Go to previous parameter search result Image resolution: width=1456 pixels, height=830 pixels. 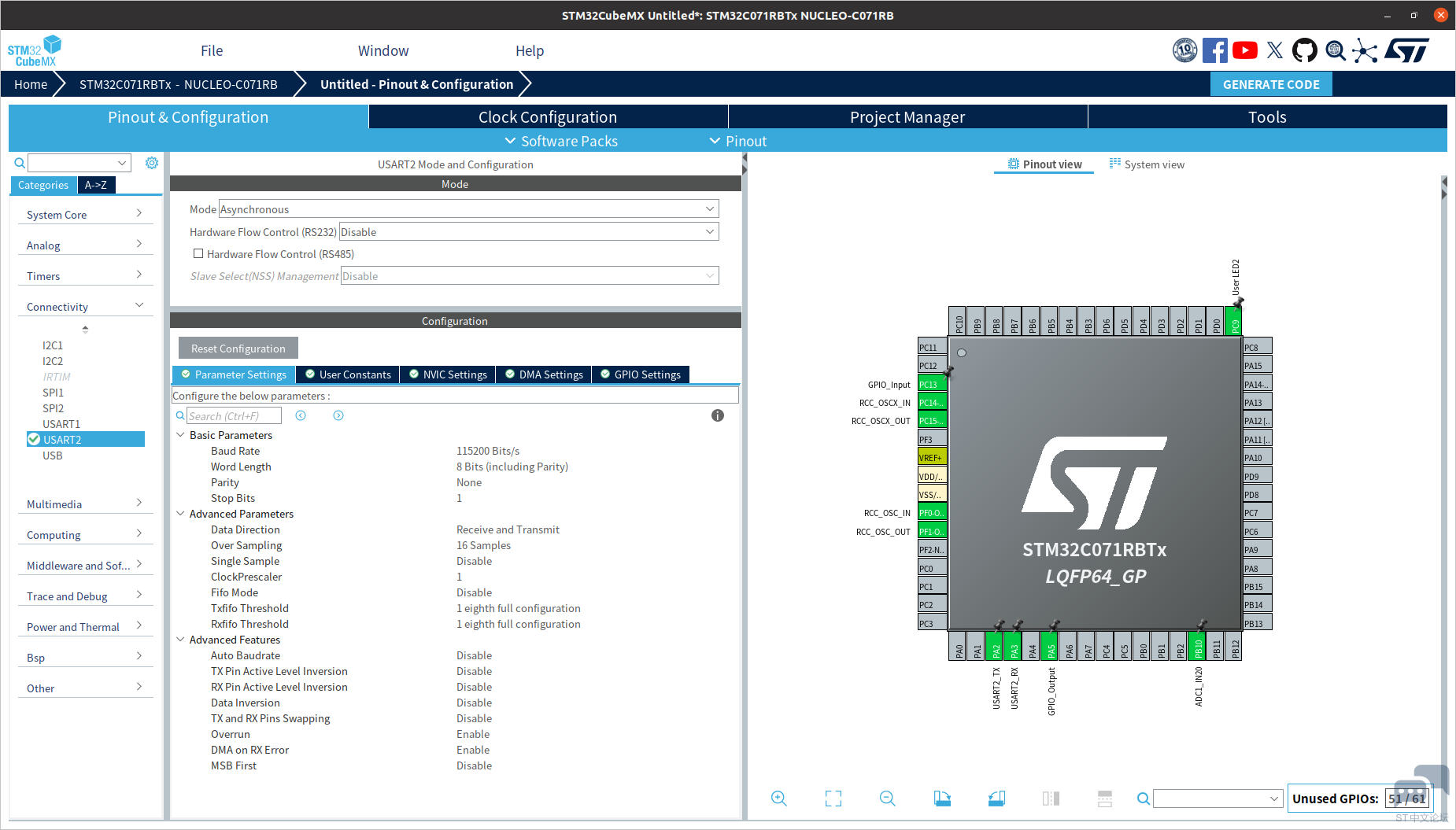click(x=301, y=415)
